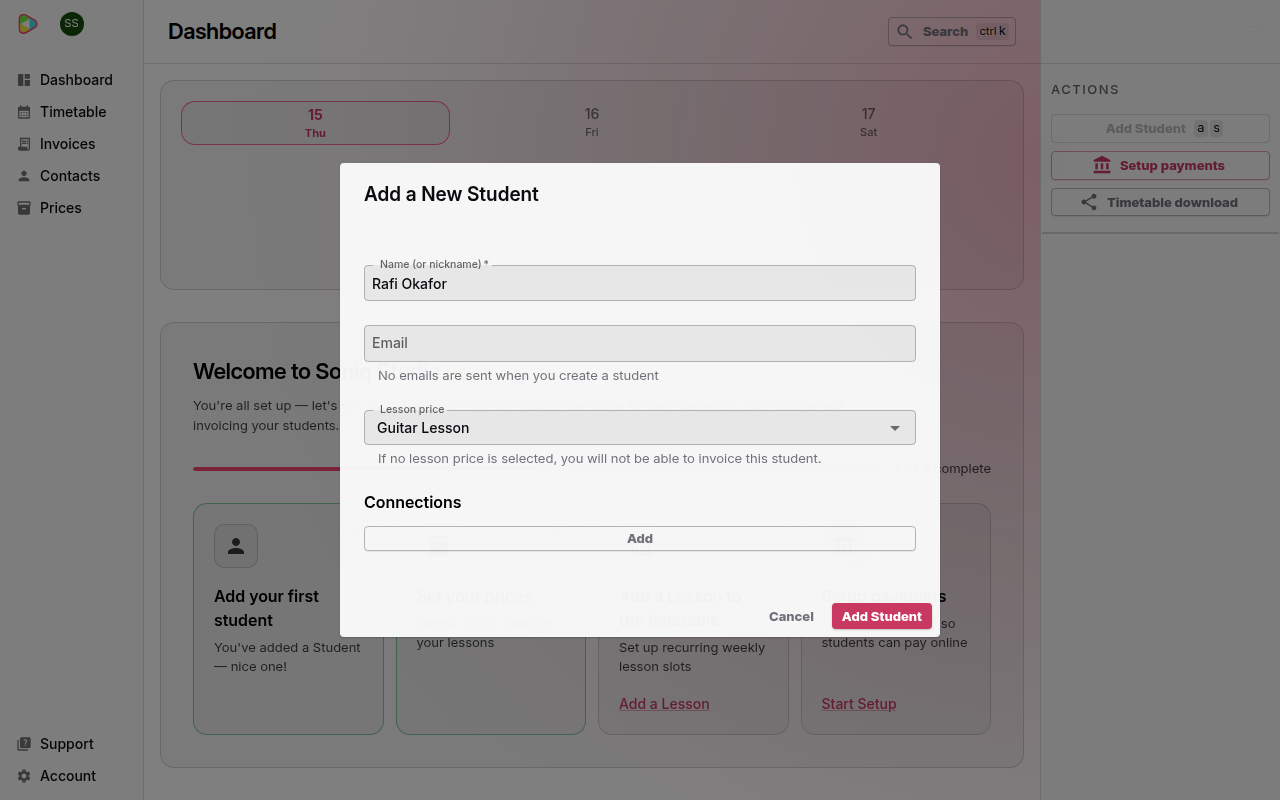Click the Connections heading
The height and width of the screenshot is (800, 1280).
413,502
